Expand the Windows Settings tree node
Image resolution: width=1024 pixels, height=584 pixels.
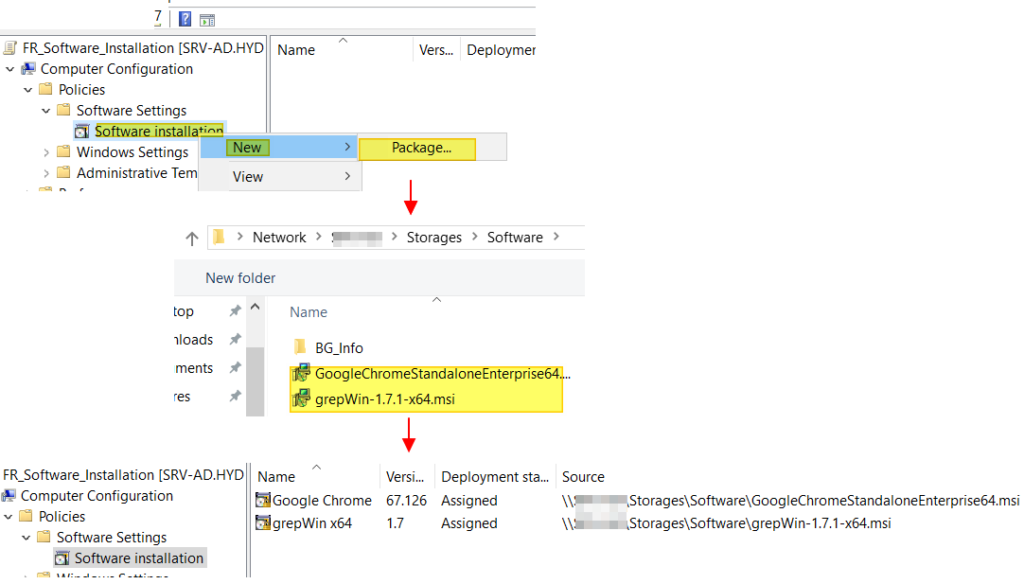point(46,153)
